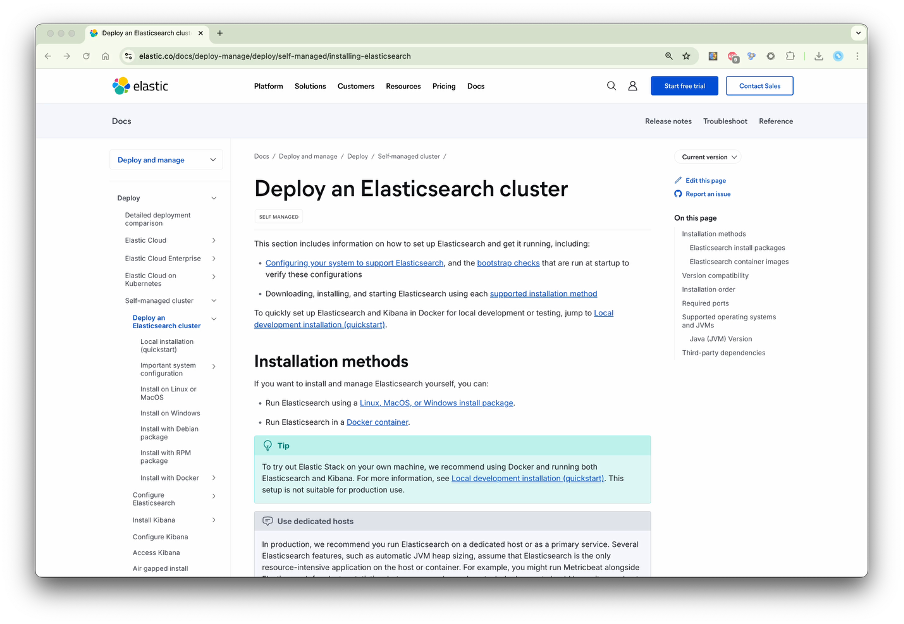Click the zoom icon in address bar
The height and width of the screenshot is (624, 904).
coord(668,56)
